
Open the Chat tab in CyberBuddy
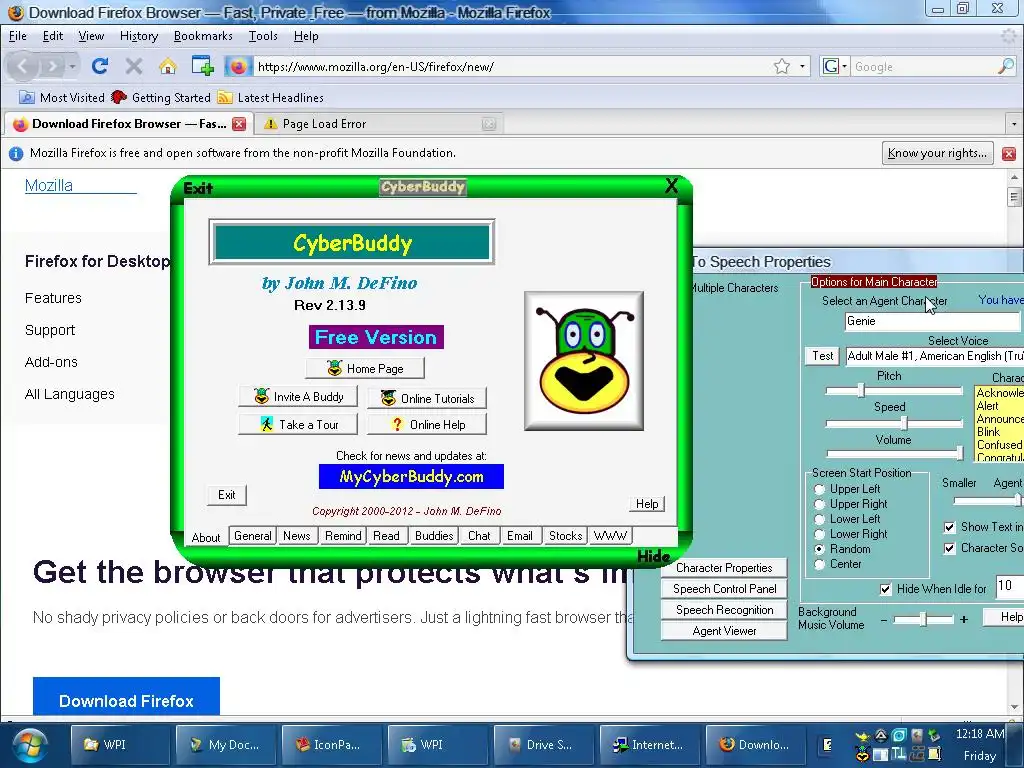(x=479, y=536)
